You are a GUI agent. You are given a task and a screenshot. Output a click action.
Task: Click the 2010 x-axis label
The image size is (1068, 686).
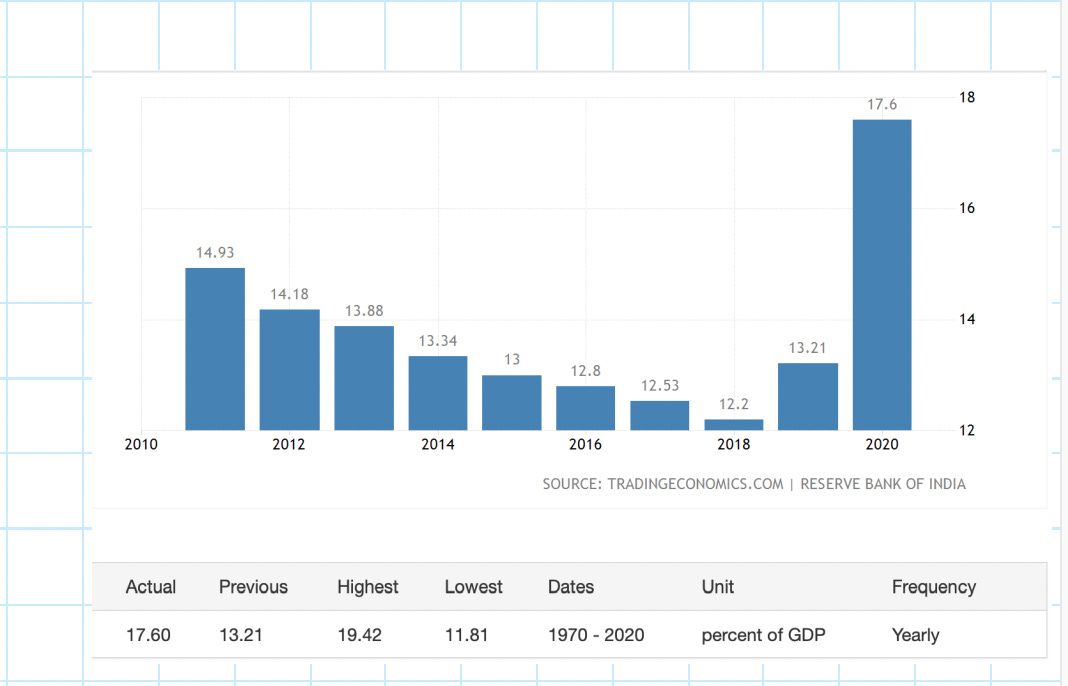(141, 444)
